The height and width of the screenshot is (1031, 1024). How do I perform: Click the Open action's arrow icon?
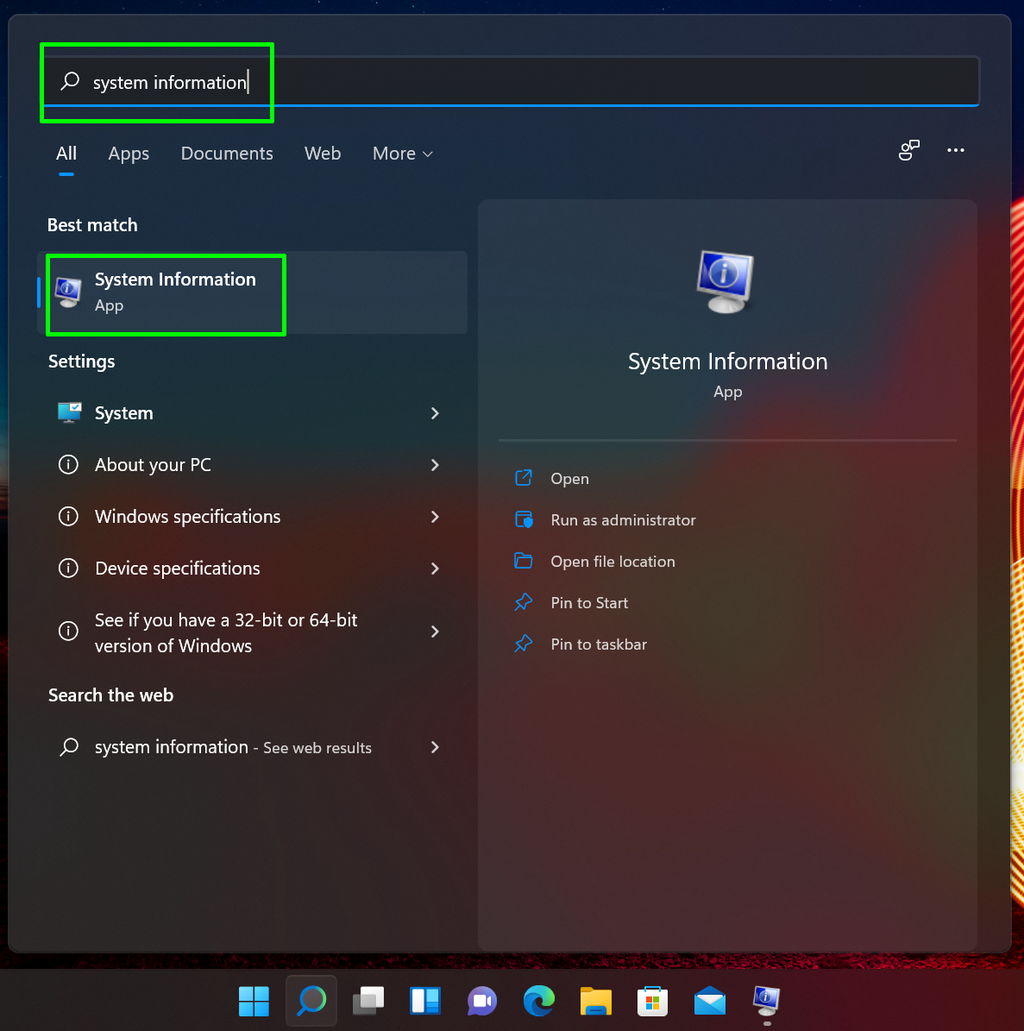click(524, 478)
